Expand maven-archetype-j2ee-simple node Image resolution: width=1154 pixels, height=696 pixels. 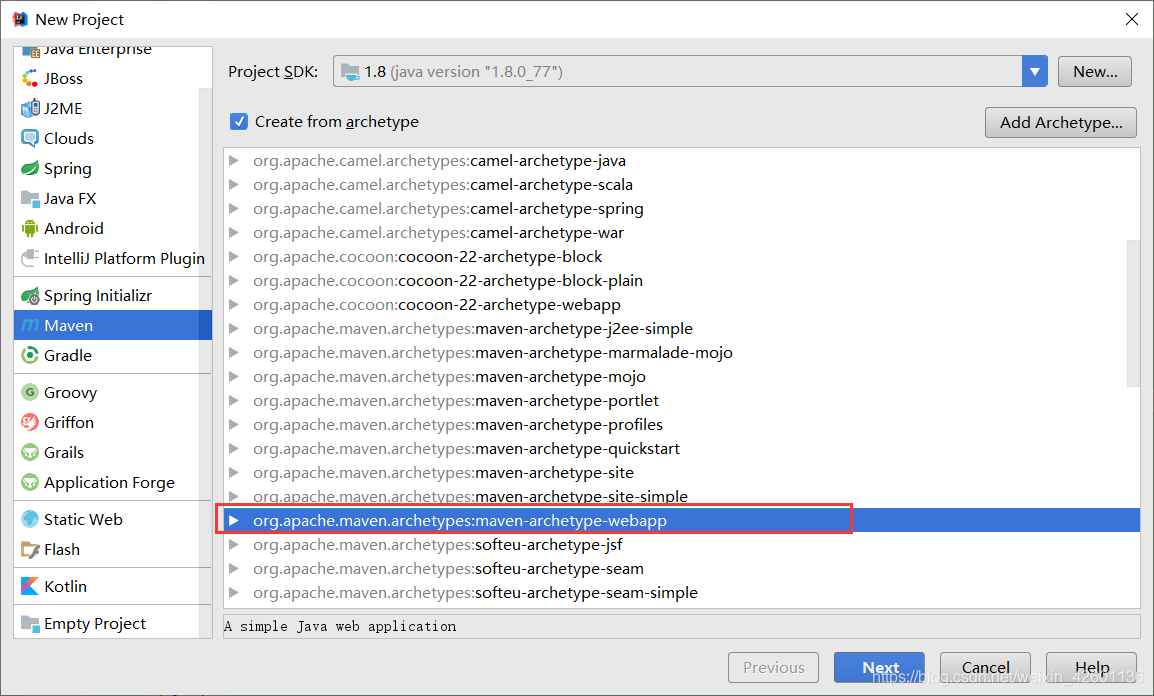(x=234, y=329)
